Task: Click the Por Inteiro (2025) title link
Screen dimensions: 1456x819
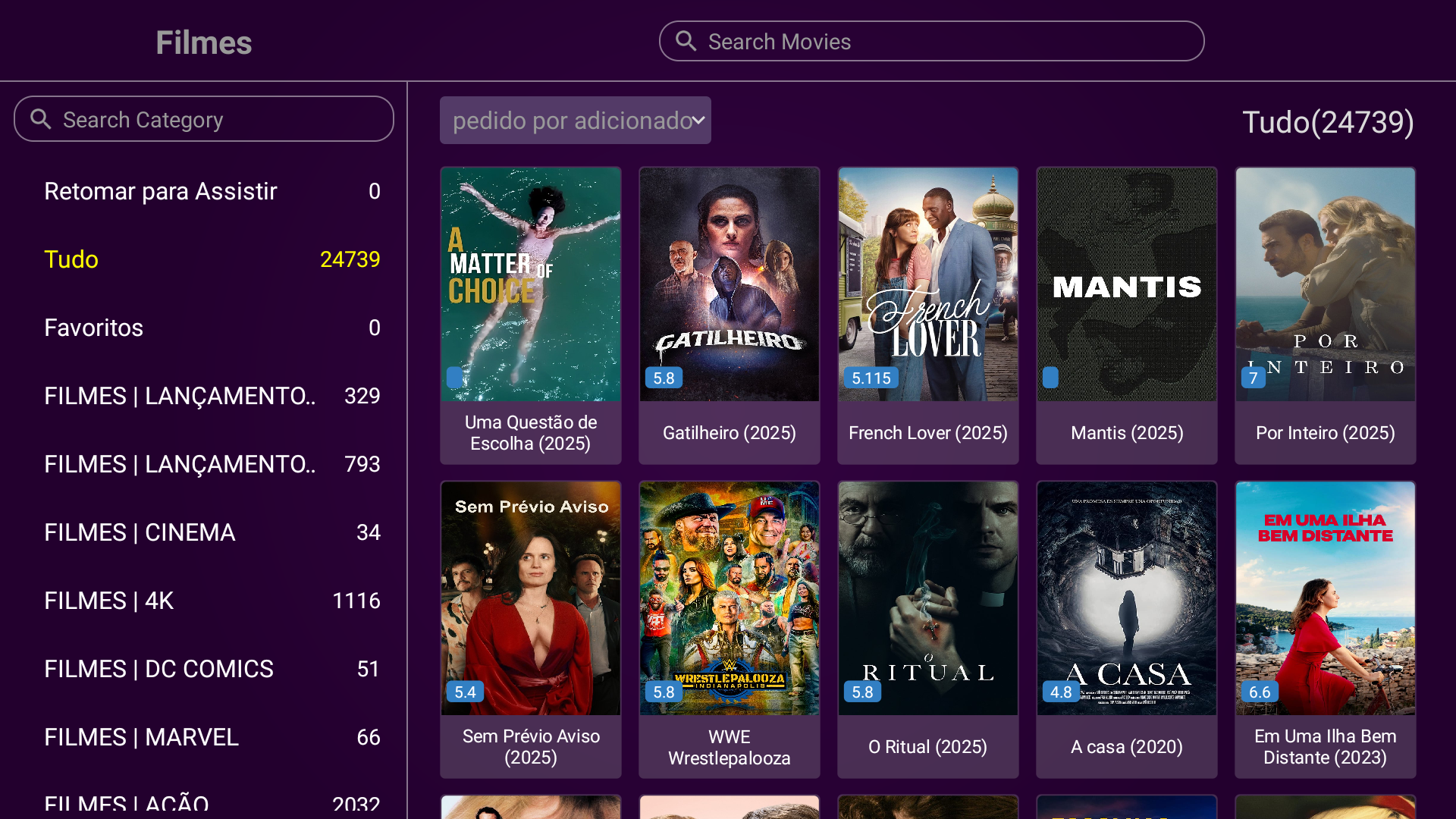Action: tap(1325, 433)
